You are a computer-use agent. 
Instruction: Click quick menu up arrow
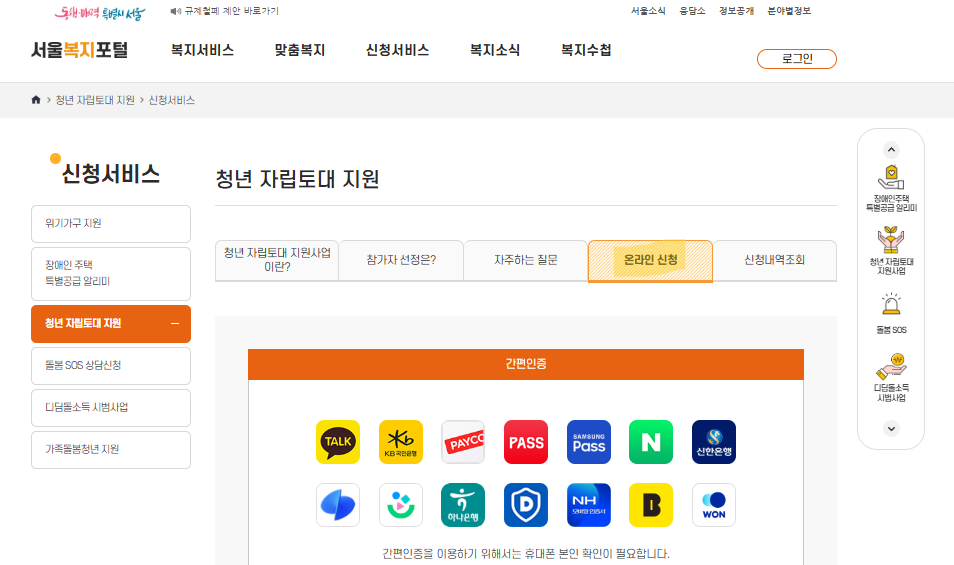pos(891,150)
